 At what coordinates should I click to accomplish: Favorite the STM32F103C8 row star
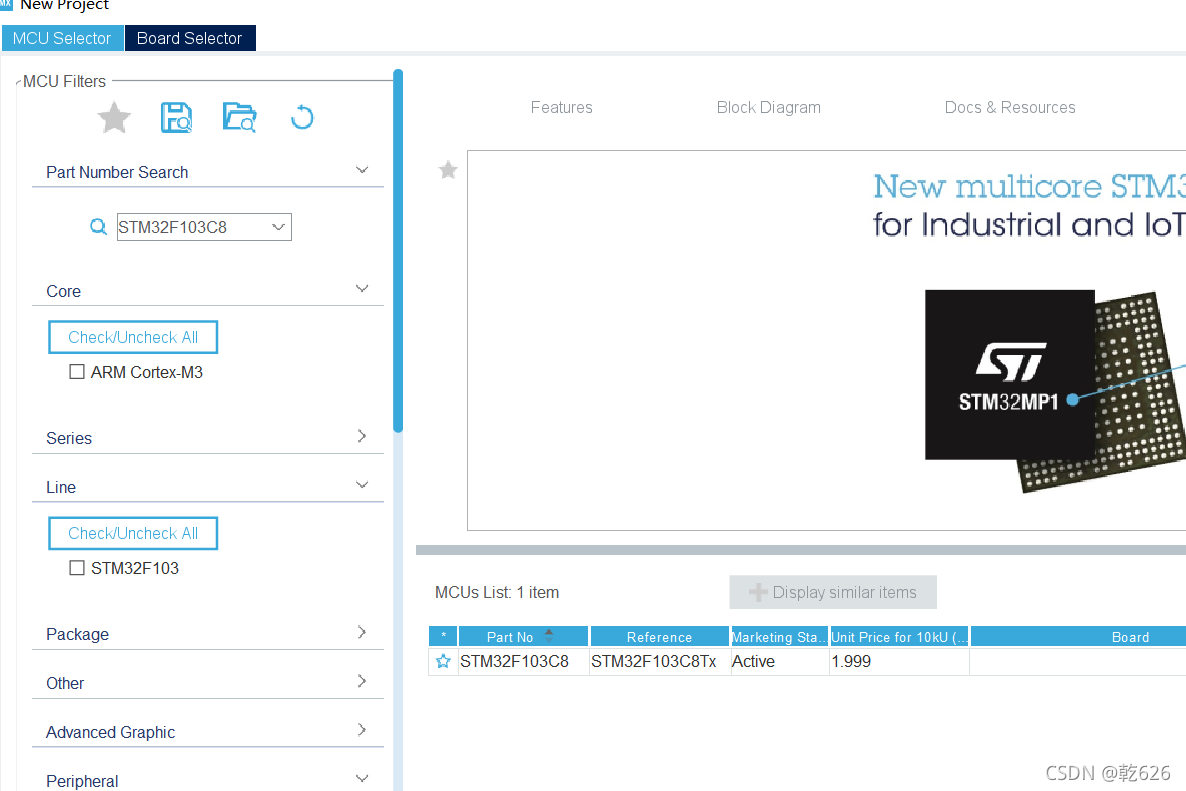click(x=443, y=662)
